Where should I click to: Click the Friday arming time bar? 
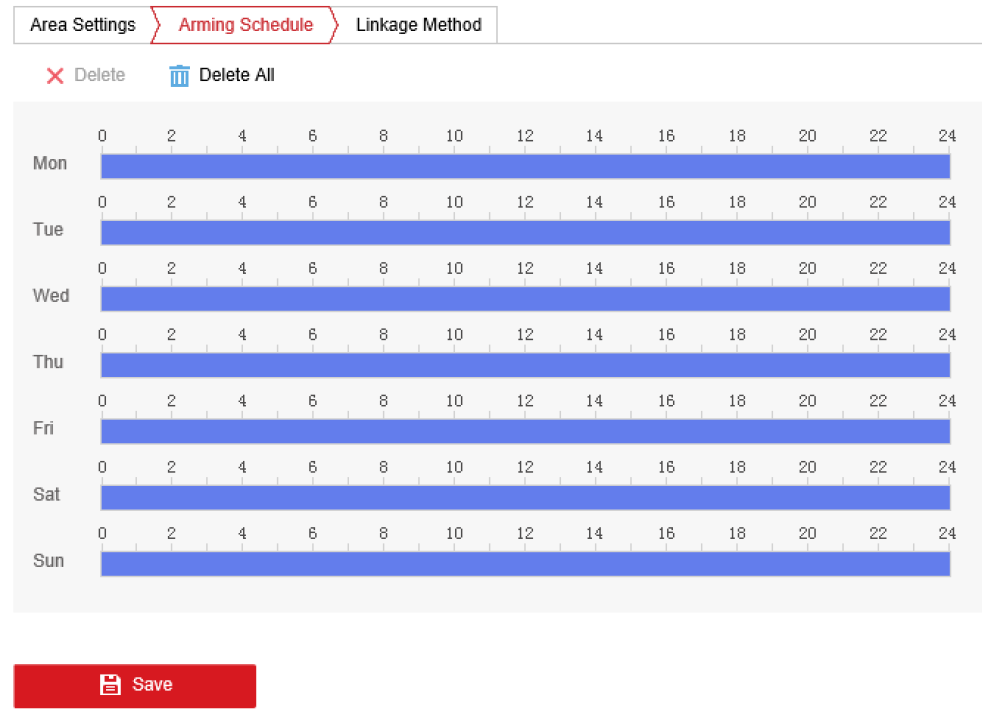pyautogui.click(x=525, y=432)
